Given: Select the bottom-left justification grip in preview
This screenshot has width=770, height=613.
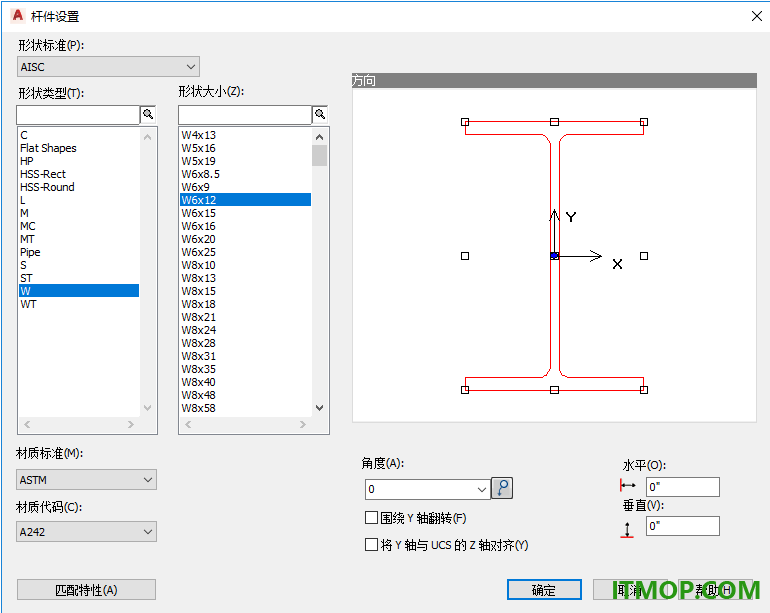Looking at the screenshot, I should (x=465, y=390).
